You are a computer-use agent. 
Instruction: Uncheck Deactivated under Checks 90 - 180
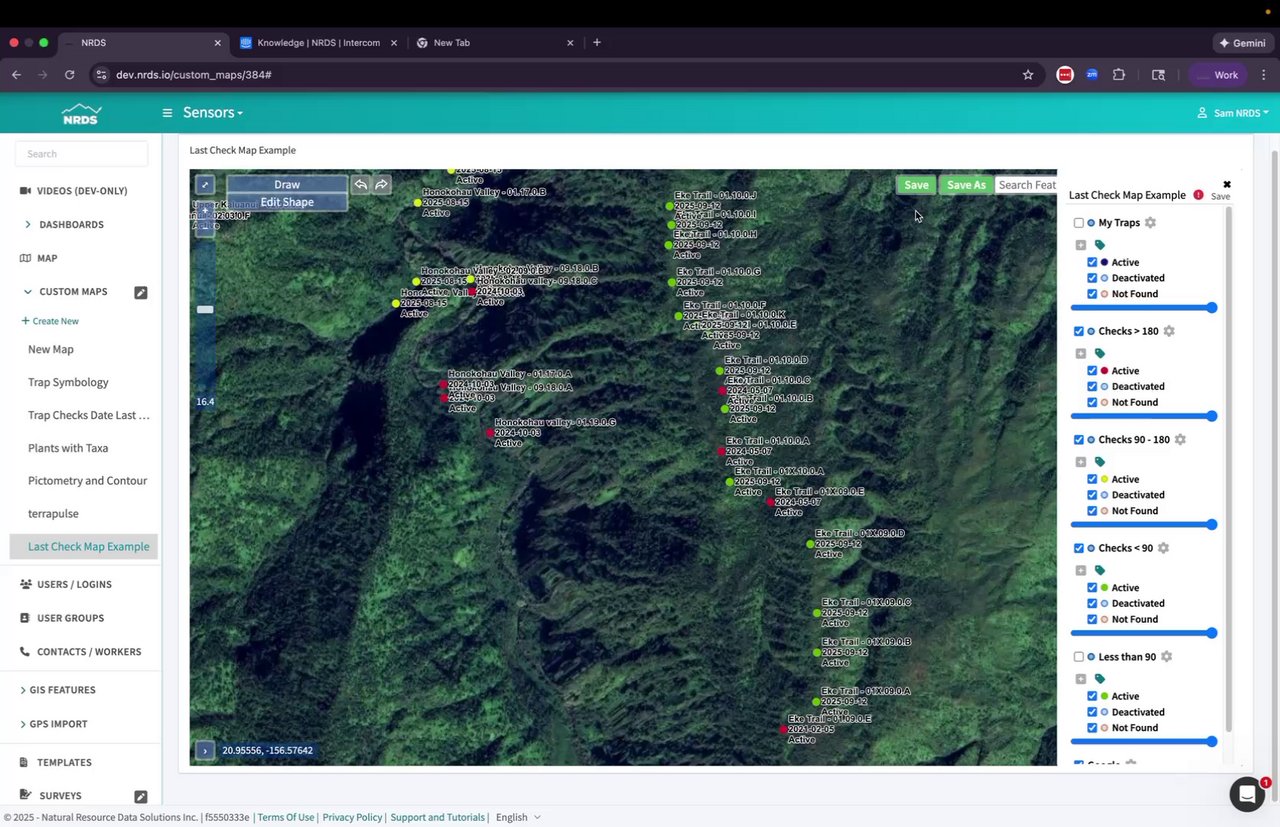pyautogui.click(x=1092, y=495)
